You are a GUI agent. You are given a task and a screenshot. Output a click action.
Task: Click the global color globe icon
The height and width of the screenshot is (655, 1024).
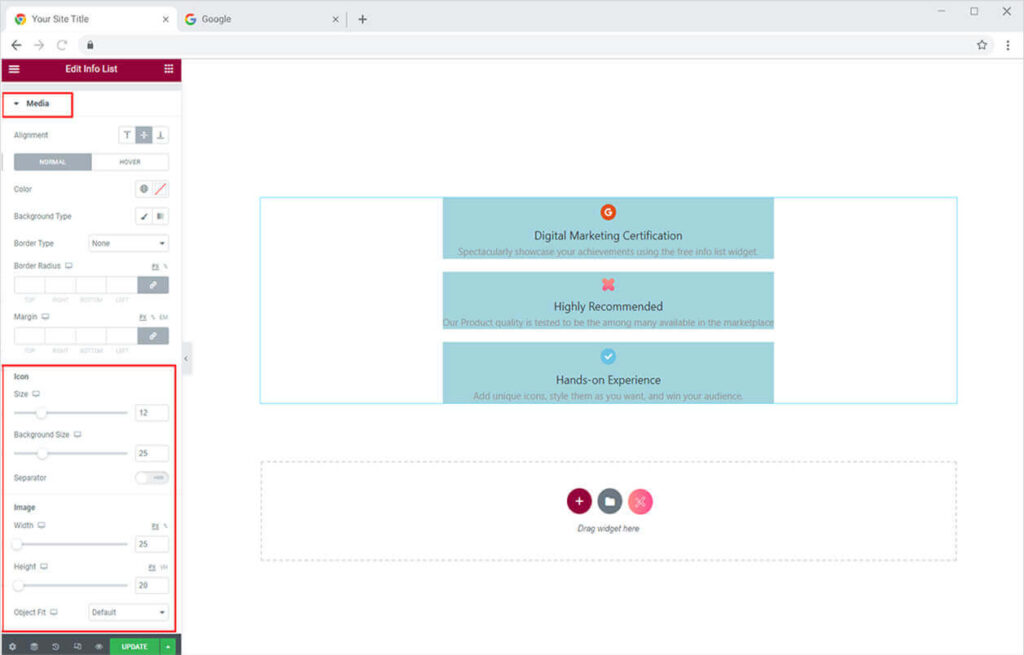point(144,189)
